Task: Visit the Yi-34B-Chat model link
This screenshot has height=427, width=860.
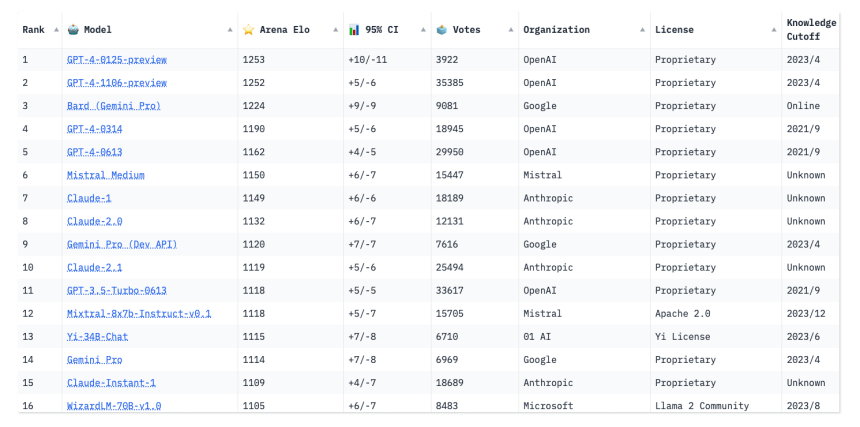Action: [x=98, y=337]
